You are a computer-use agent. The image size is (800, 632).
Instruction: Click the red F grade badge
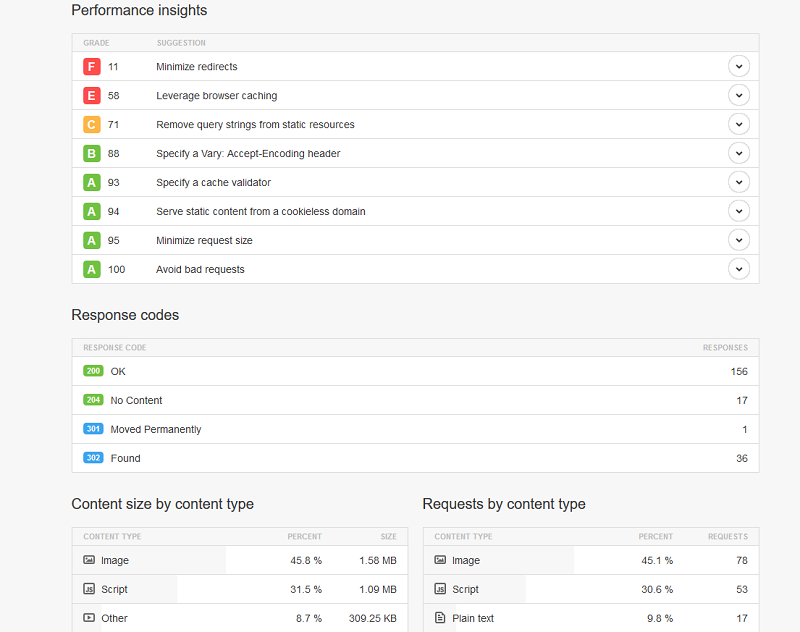(x=91, y=67)
